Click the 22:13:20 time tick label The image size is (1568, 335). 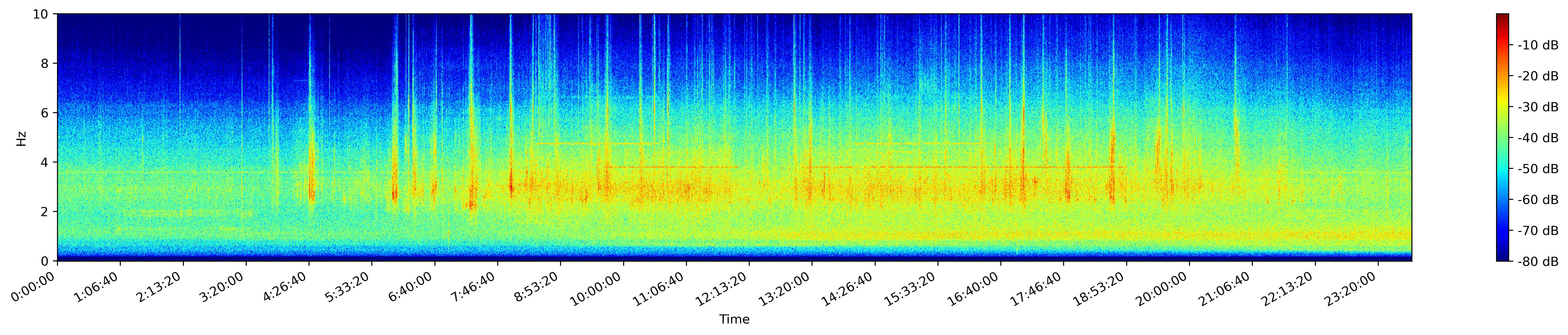coord(1289,287)
